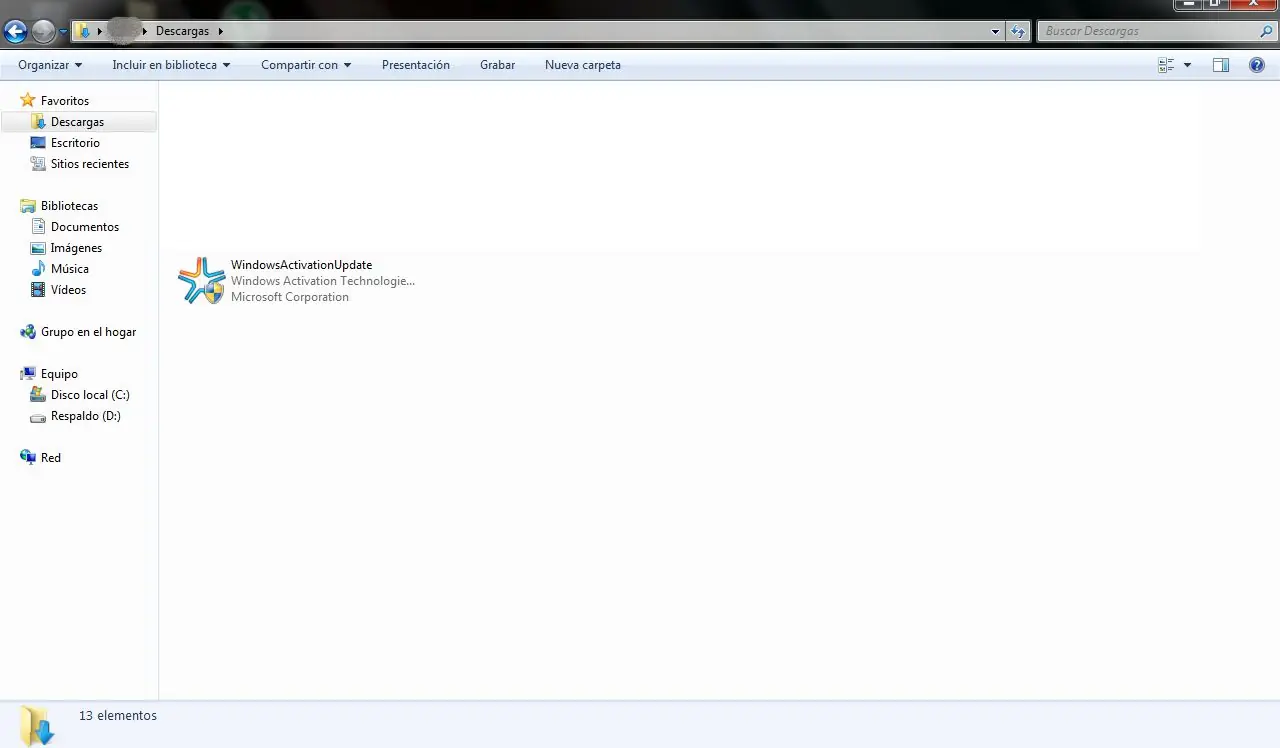
Task: Click the Presentación button
Action: (416, 65)
